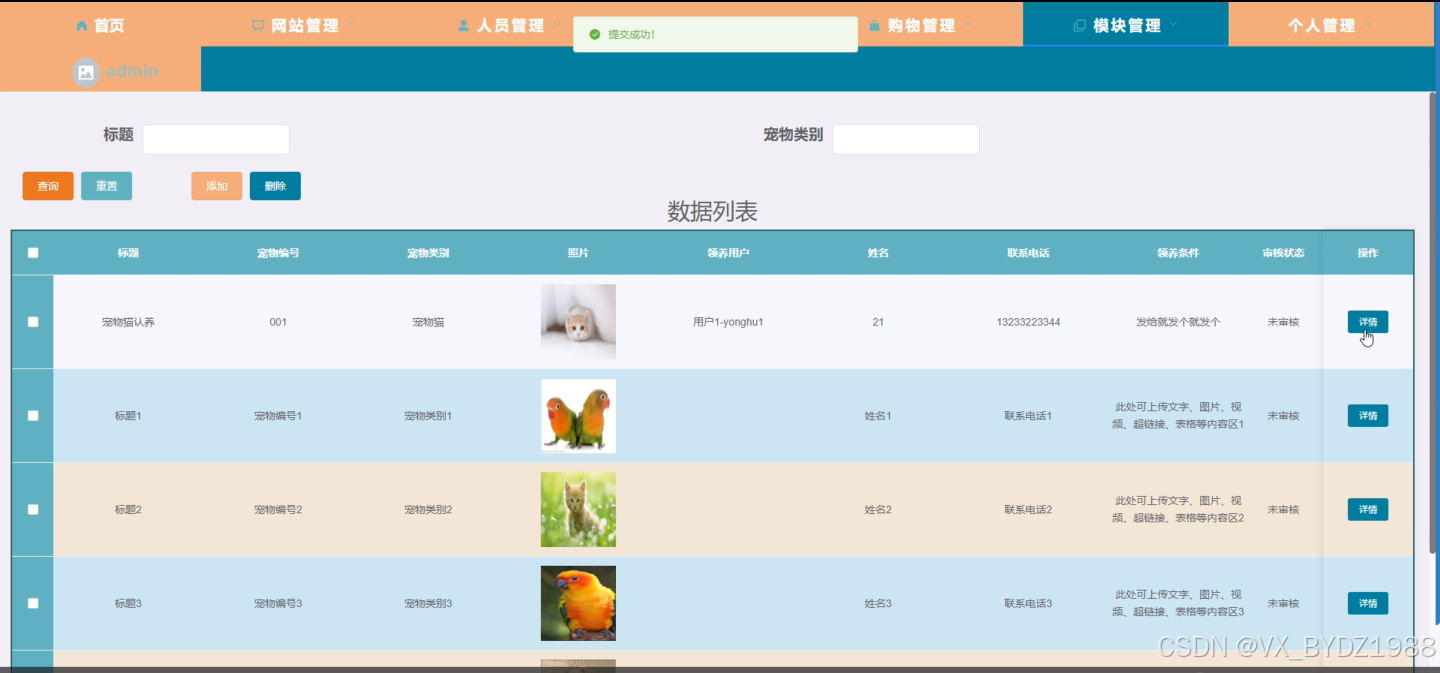Click the 宠物猫认养 title cell
This screenshot has height=673, width=1440.
coord(128,322)
